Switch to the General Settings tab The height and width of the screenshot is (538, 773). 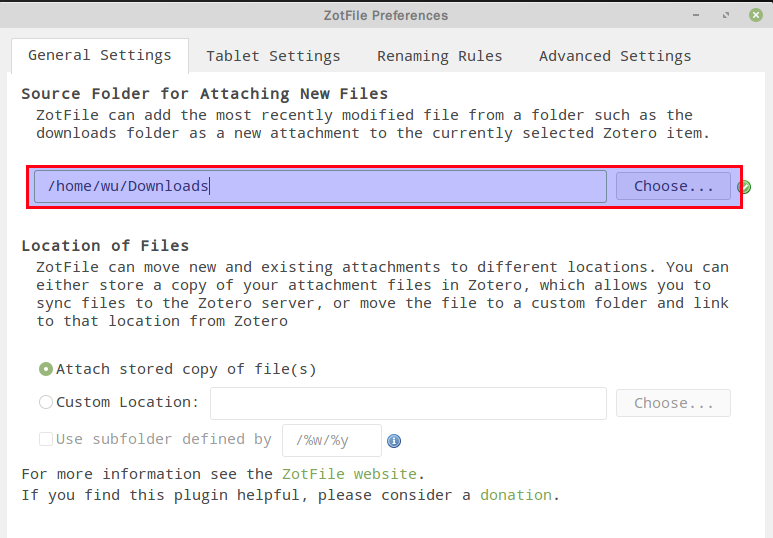pos(99,56)
